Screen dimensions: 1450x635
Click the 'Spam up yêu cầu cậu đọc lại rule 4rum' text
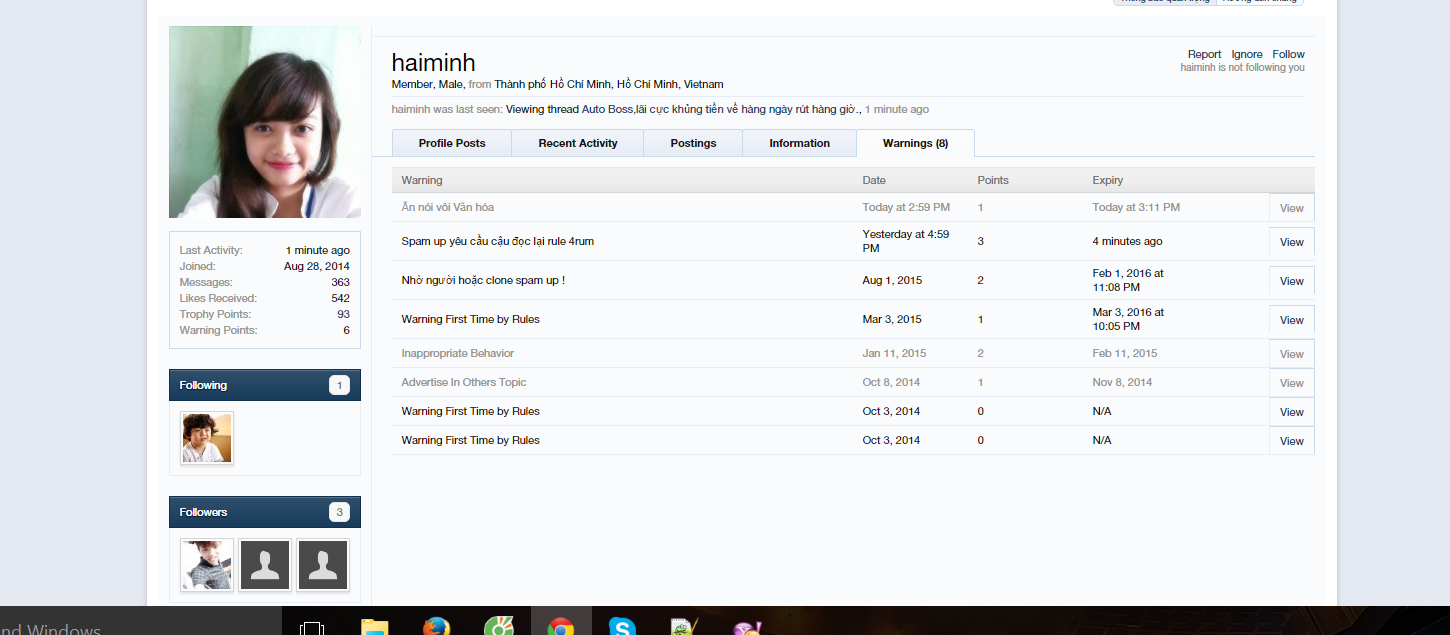[498, 241]
